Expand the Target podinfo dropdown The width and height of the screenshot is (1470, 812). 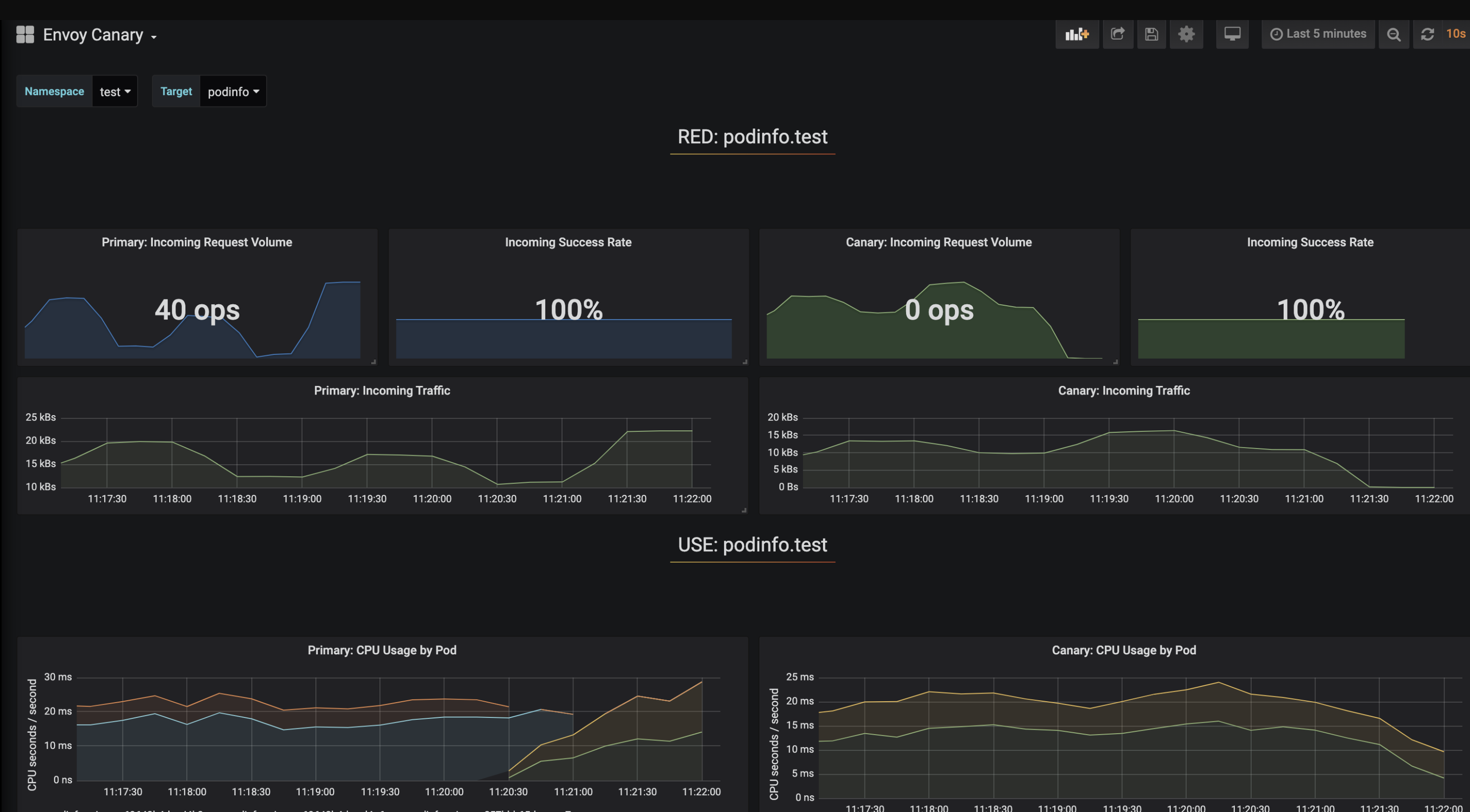[x=233, y=91]
